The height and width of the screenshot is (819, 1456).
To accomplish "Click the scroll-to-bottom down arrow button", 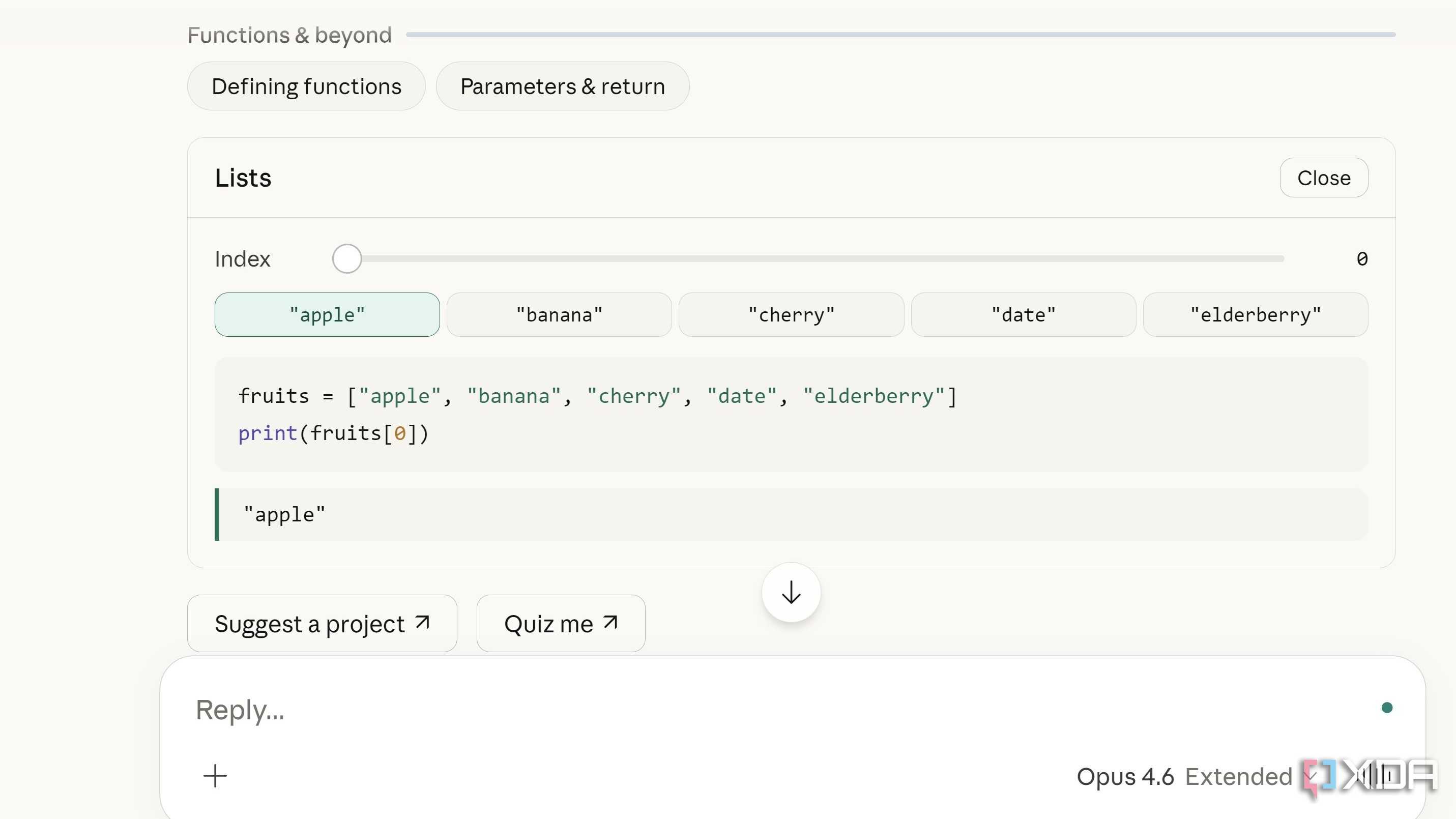I will [x=791, y=592].
